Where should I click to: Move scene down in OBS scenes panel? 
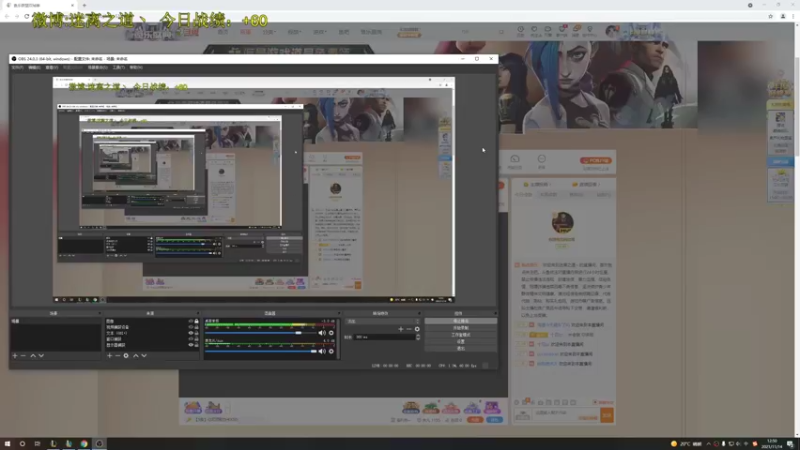[41, 356]
